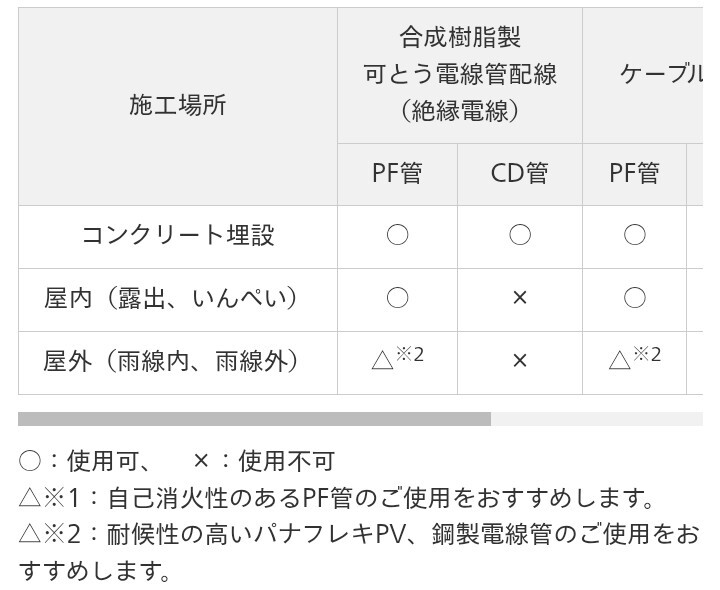
Task: Click cable PF管 circle in コンクリート埋設 row
Action: pos(634,236)
